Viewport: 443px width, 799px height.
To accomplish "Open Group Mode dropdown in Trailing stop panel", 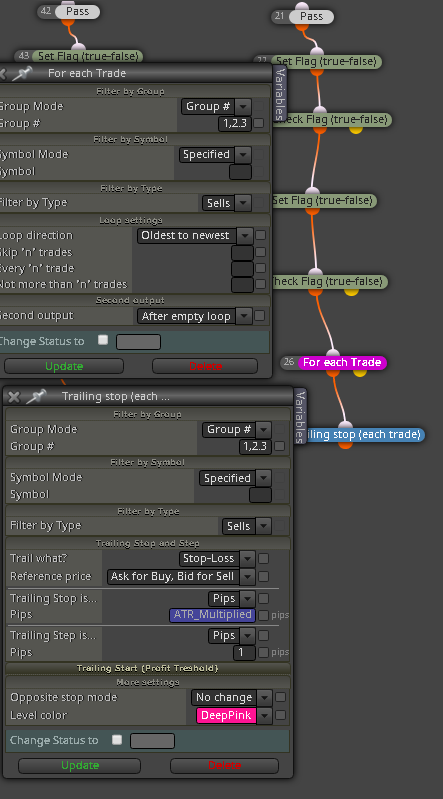I will (264, 430).
